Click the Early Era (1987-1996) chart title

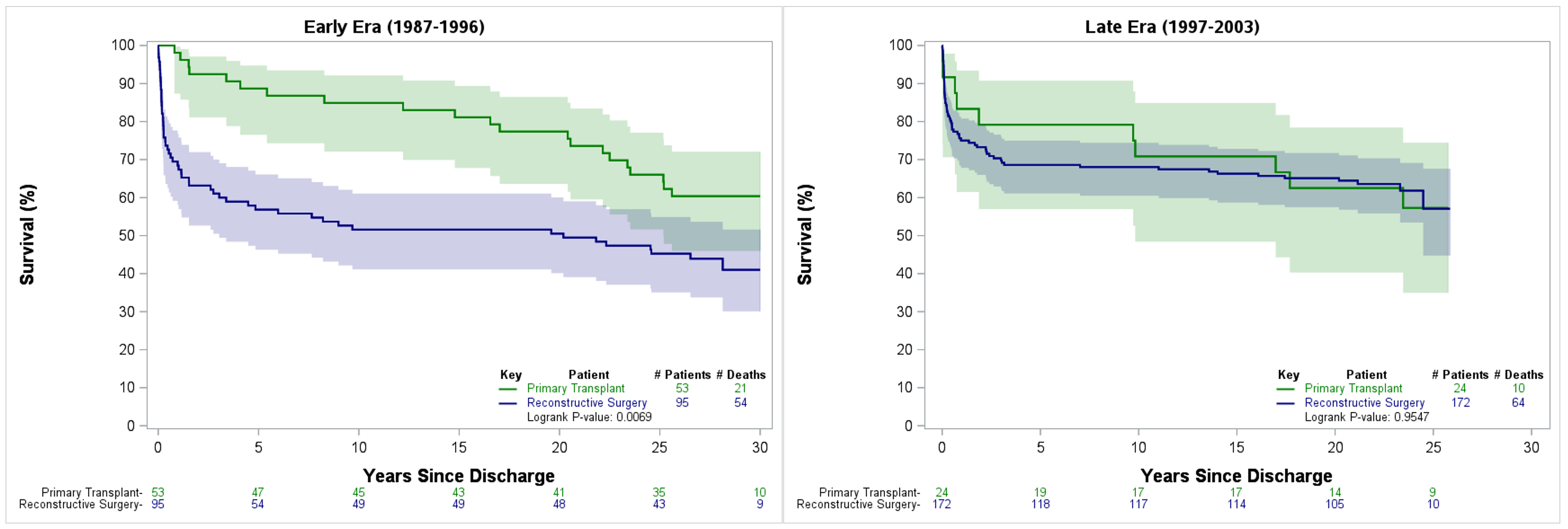tap(394, 27)
